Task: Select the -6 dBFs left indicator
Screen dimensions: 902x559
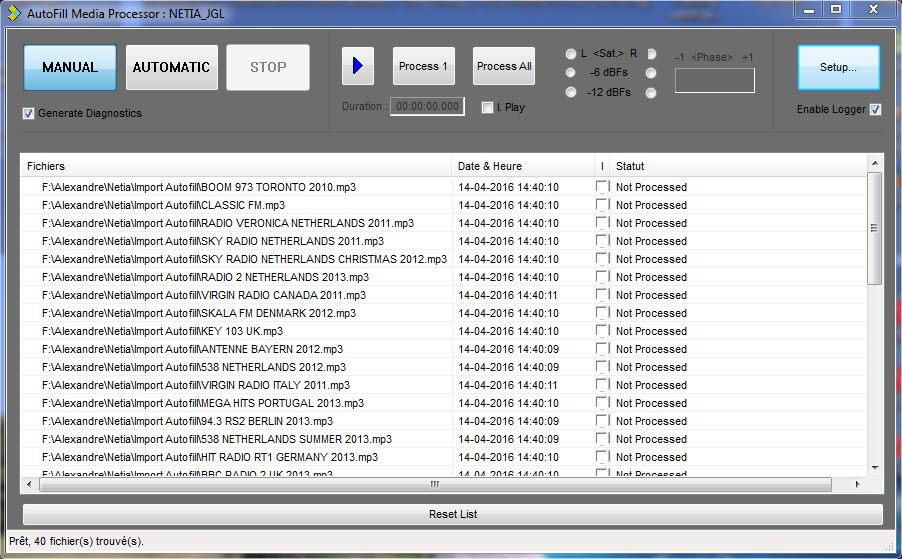Action: coord(571,73)
